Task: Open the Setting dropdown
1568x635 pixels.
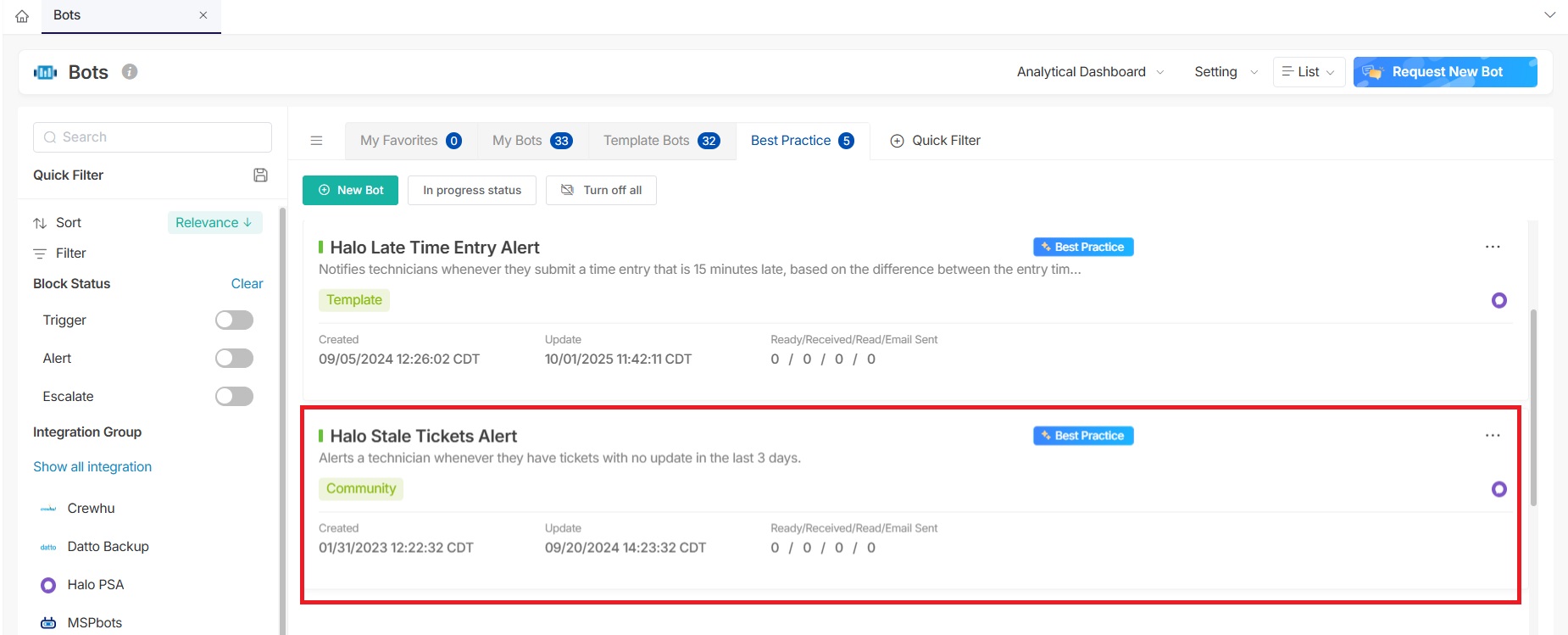Action: (x=1226, y=72)
